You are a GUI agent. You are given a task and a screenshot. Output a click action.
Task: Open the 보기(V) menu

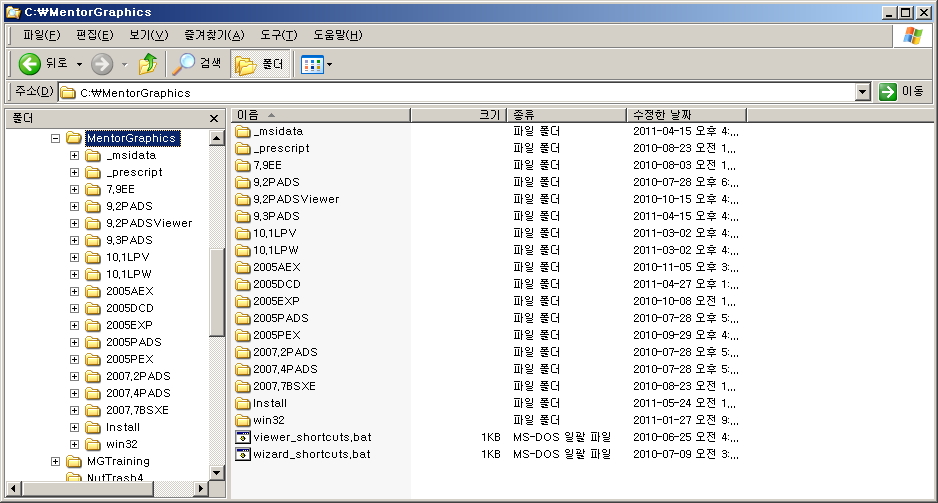click(149, 35)
